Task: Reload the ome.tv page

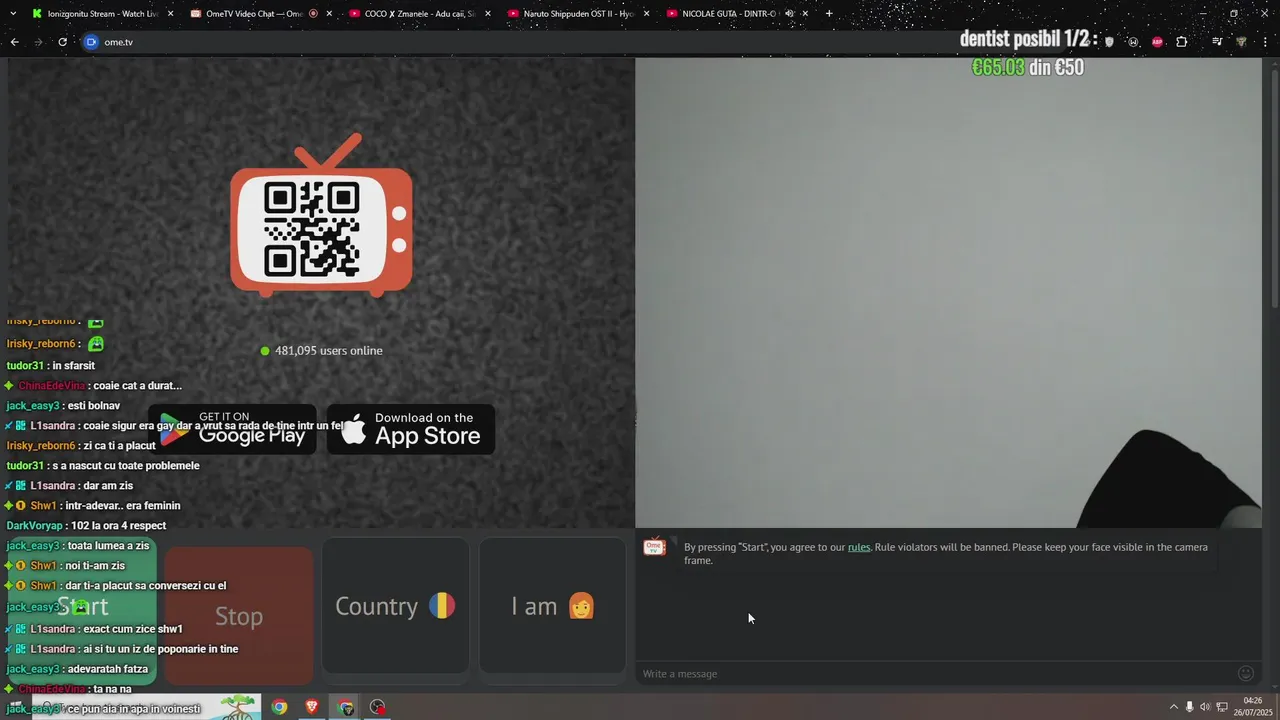Action: click(62, 42)
